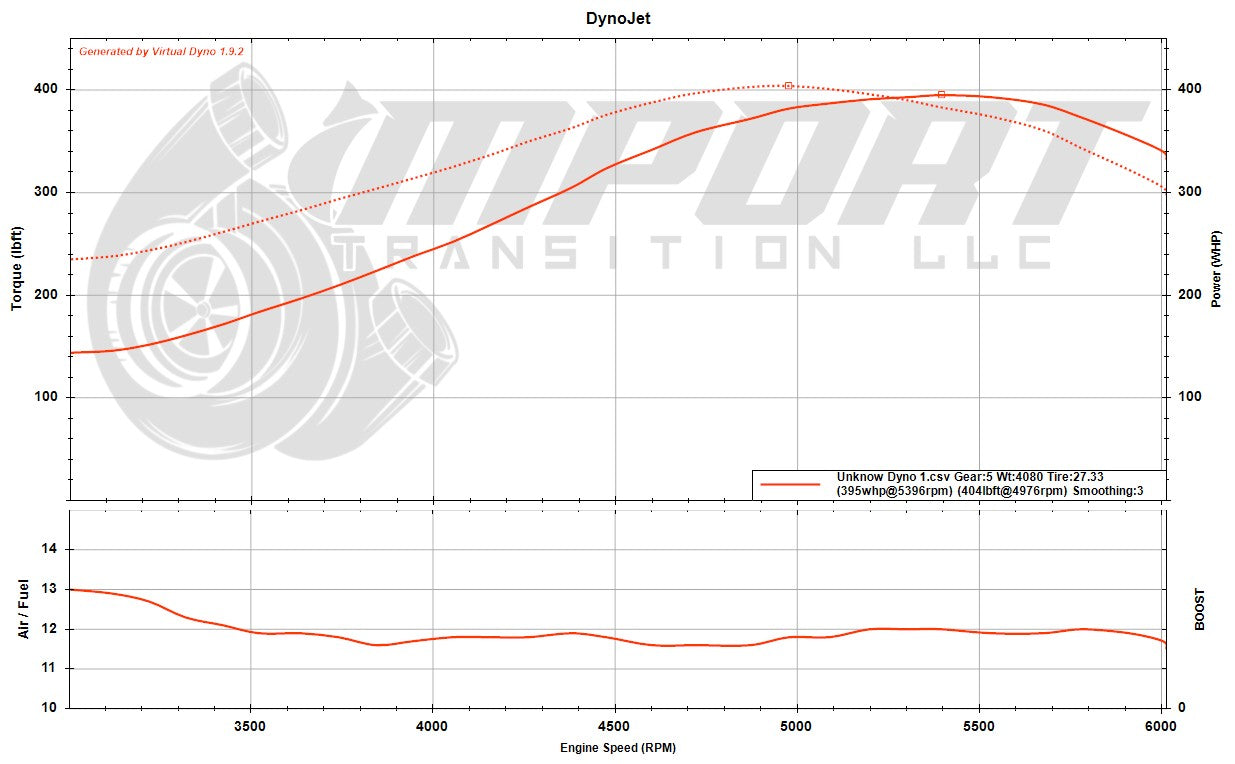Click the 400 tick on Power axis
The width and height of the screenshot is (1235, 764).
tap(1188, 89)
